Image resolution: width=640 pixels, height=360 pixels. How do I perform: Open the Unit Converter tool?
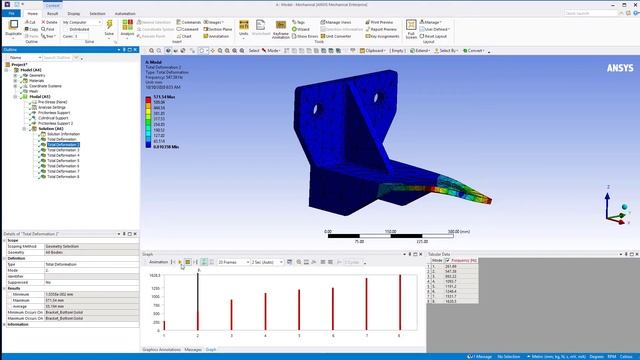[x=336, y=36]
